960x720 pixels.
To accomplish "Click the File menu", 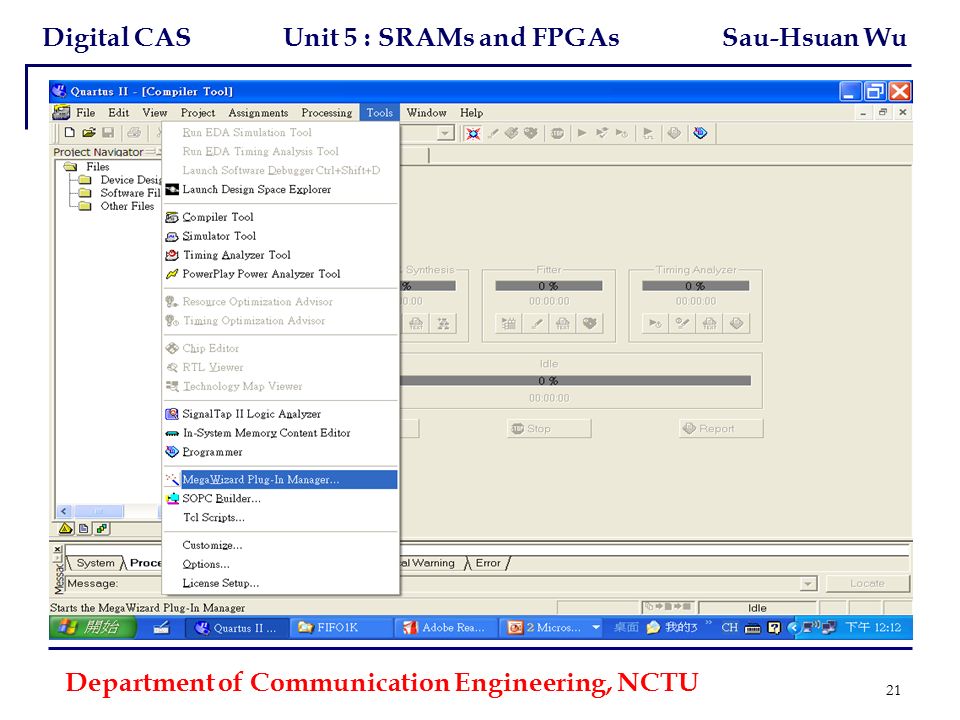I will tap(85, 113).
